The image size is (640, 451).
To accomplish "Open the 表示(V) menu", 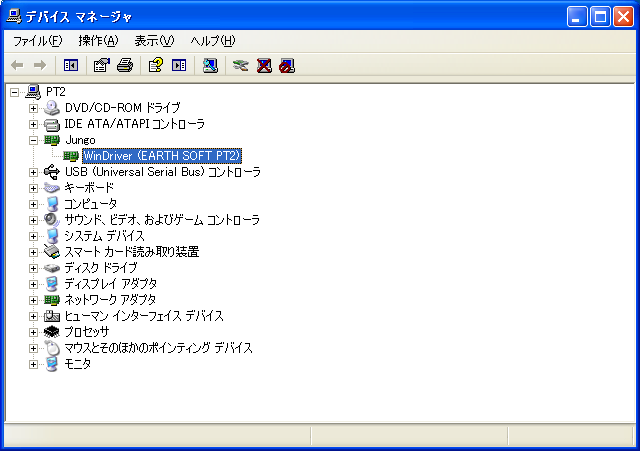I will pos(154,41).
